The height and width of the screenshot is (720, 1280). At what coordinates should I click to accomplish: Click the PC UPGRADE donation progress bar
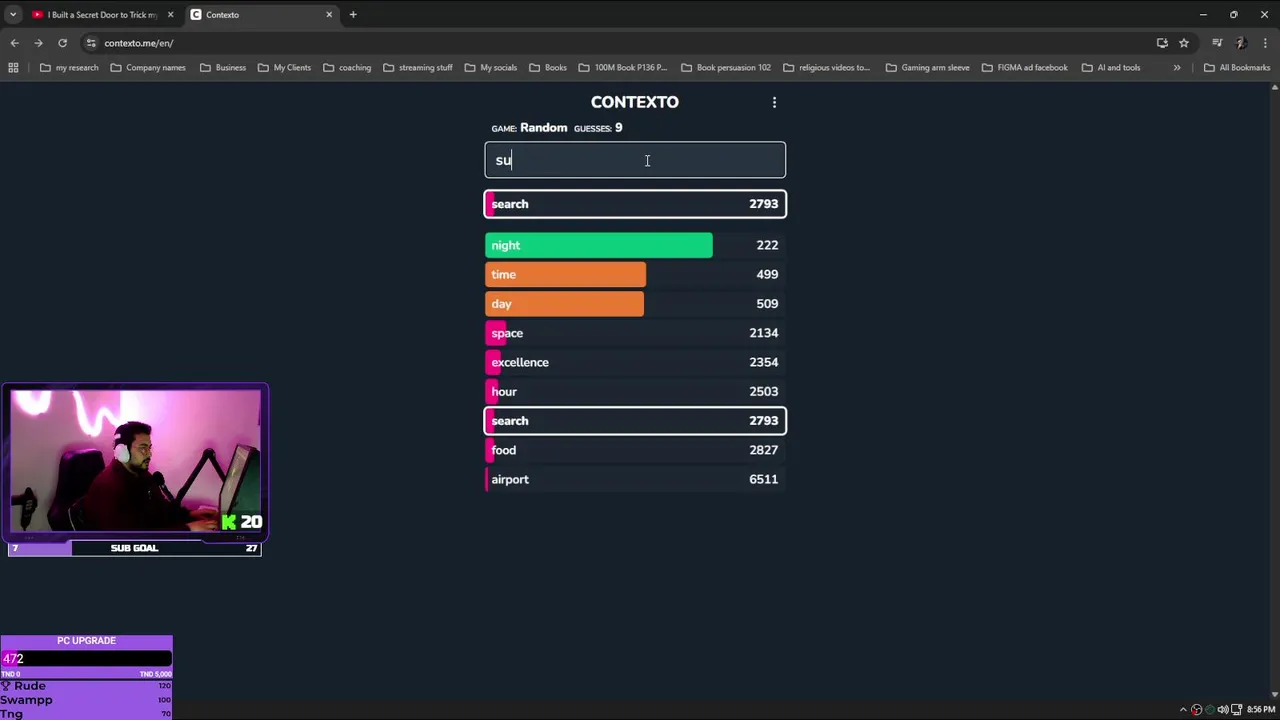point(86,658)
